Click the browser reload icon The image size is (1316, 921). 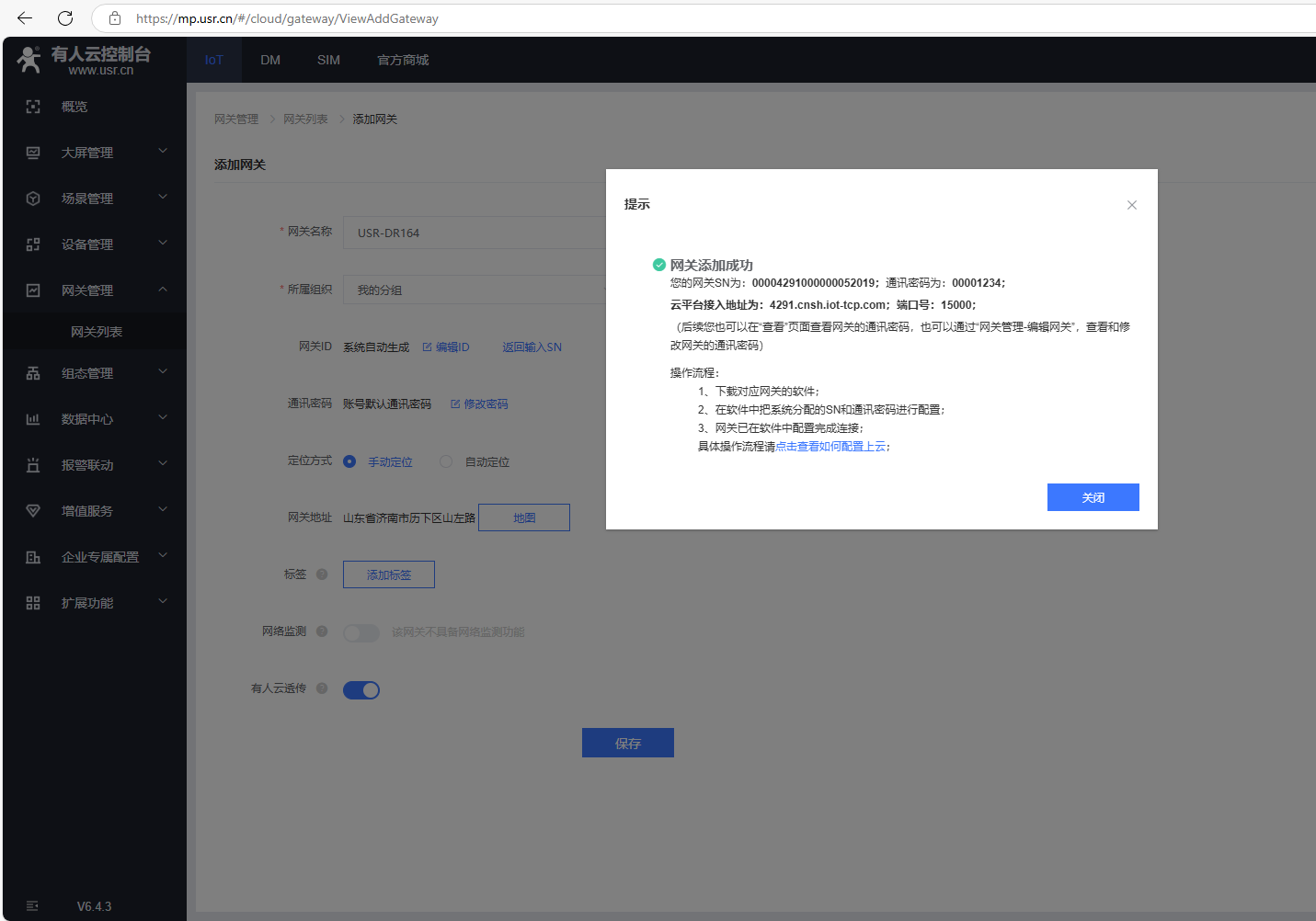tap(65, 18)
